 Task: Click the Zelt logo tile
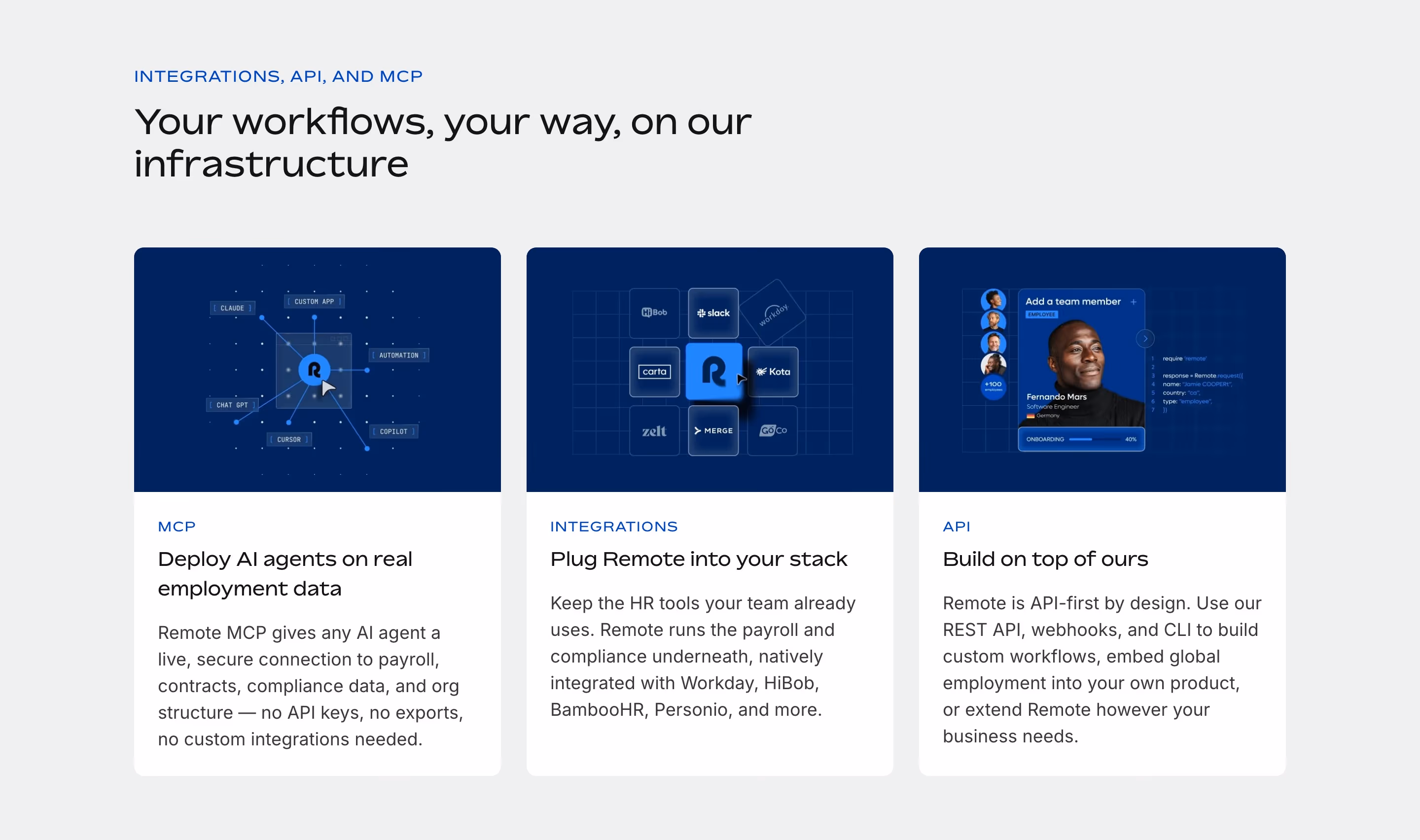pyautogui.click(x=654, y=431)
